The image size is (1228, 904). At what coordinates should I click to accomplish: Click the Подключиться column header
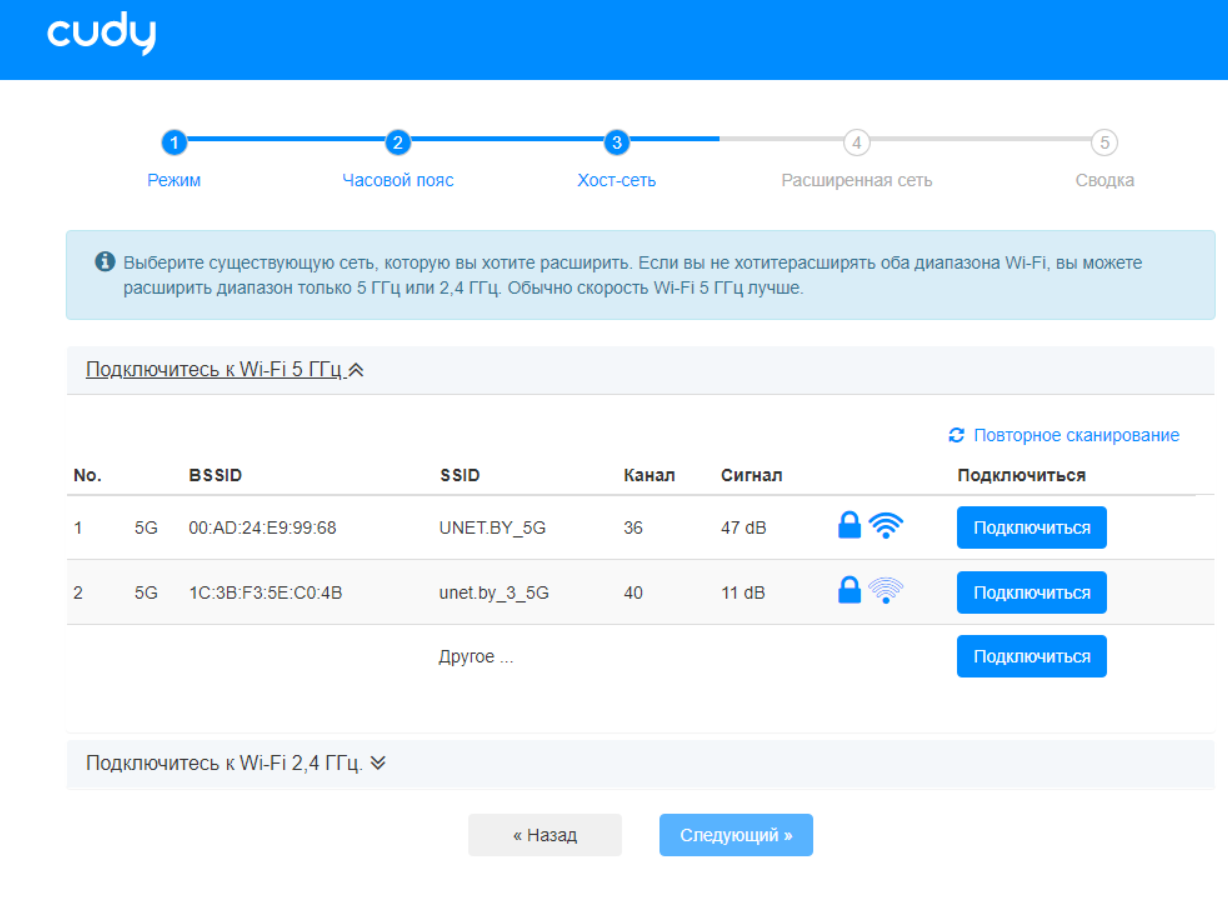point(1021,476)
